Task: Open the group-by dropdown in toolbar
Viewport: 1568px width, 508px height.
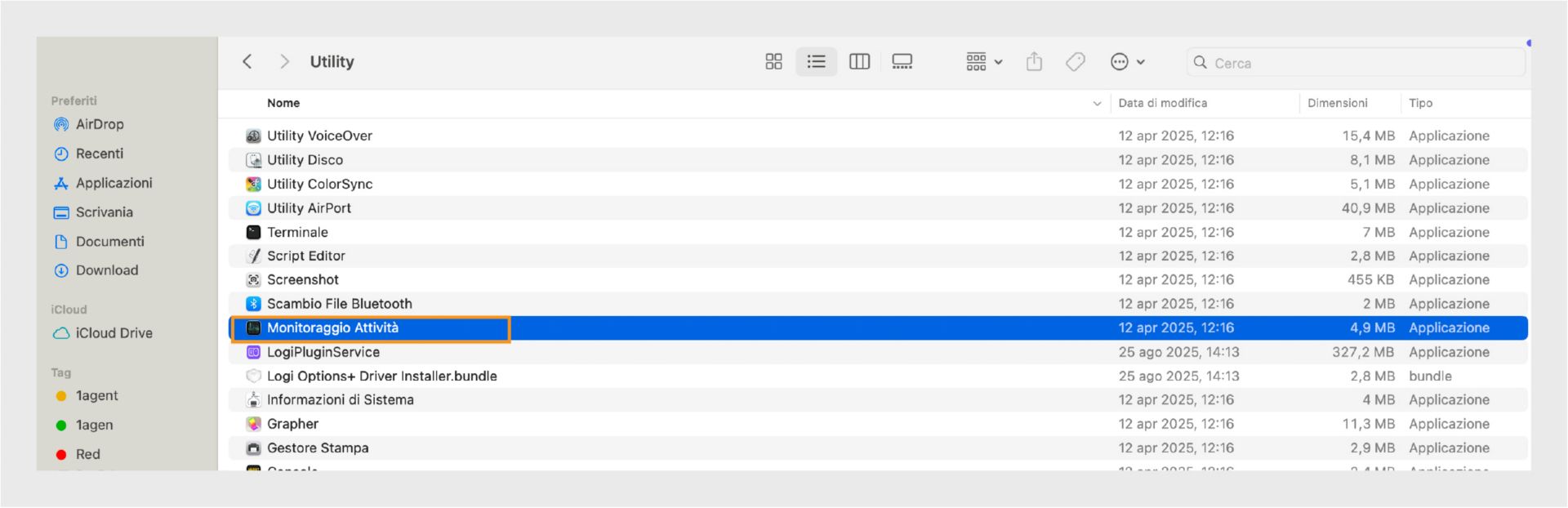Action: coord(984,62)
